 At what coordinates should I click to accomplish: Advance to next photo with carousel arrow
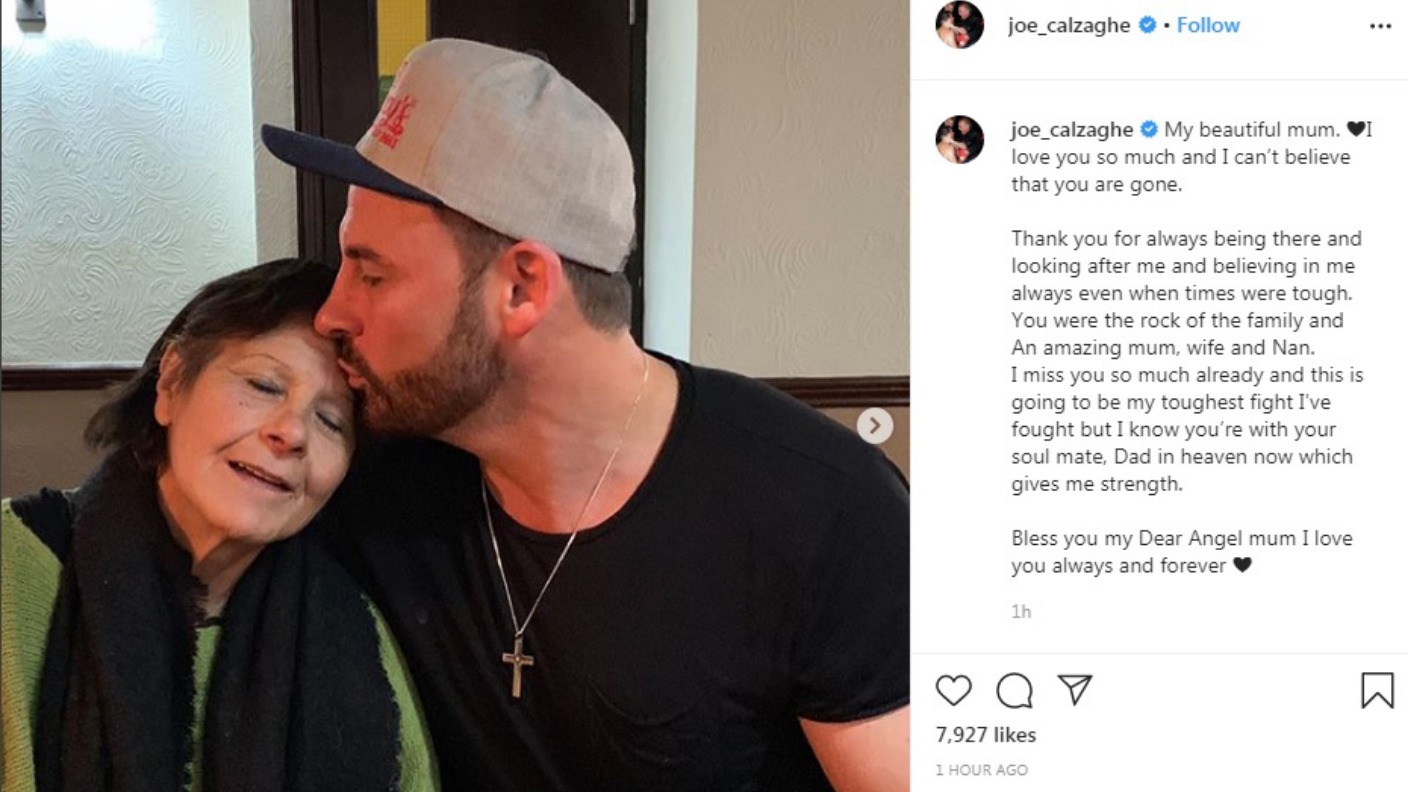[875, 426]
